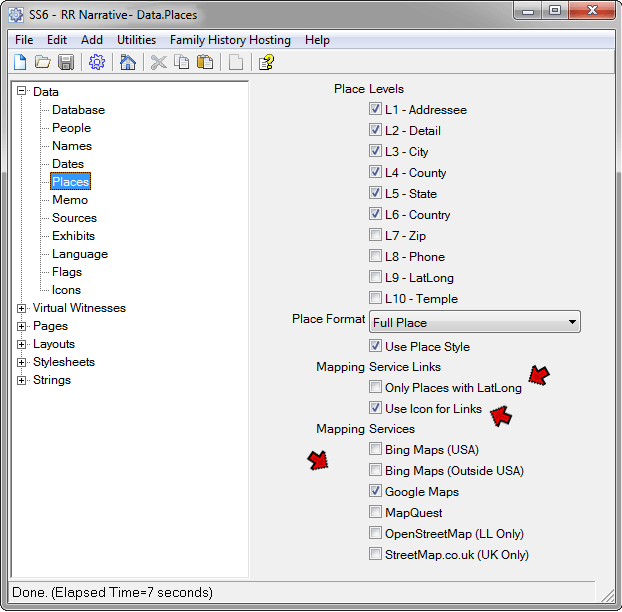Viewport: 622px width, 612px height.
Task: Enable Bing Maps (Outside USA) service
Action: click(375, 470)
